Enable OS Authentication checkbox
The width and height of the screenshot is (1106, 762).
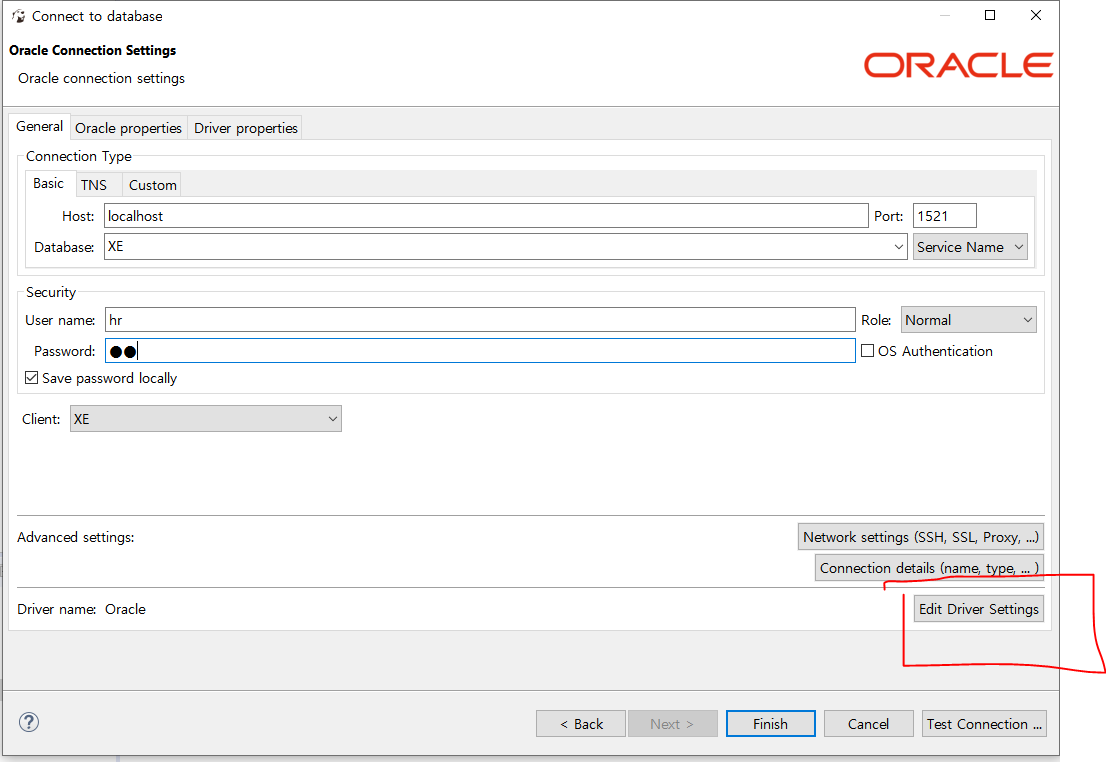pyautogui.click(x=868, y=351)
